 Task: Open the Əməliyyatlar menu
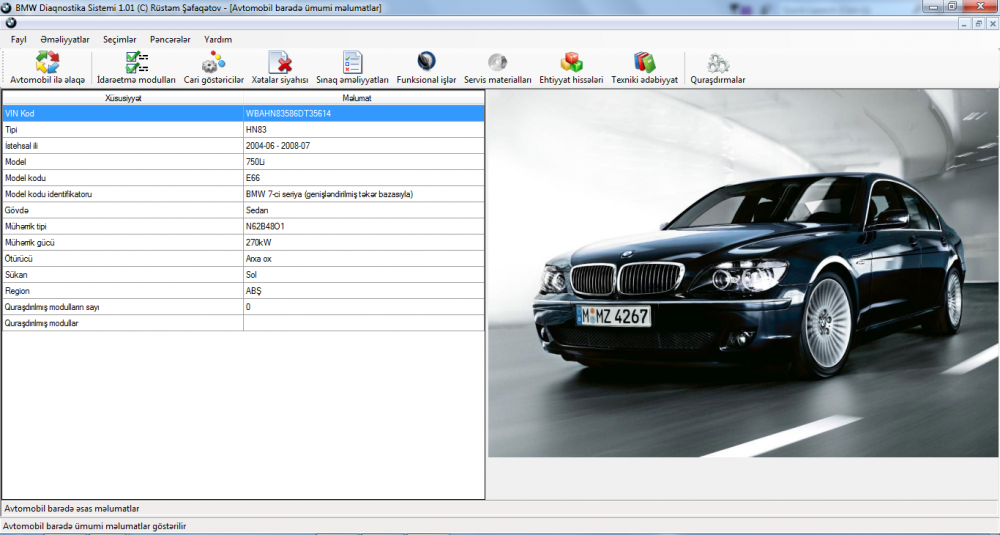pyautogui.click(x=65, y=40)
